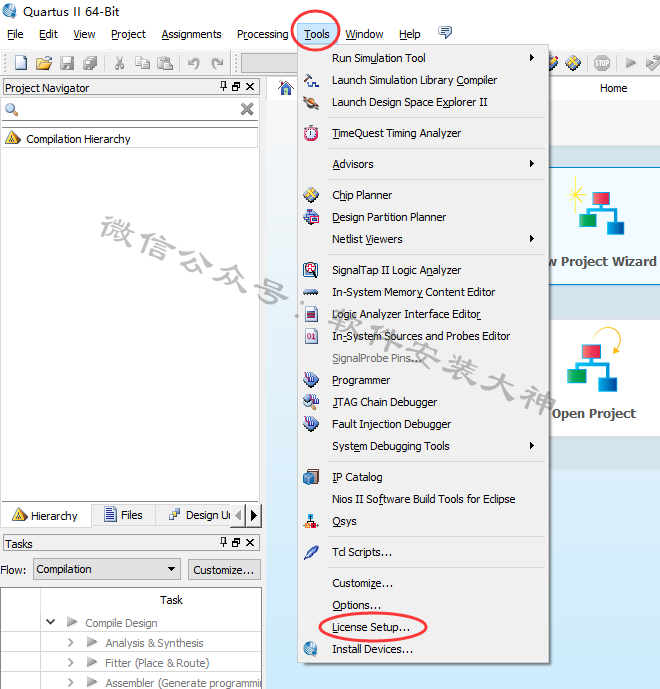660x689 pixels.
Task: Click the Redo arrow icon
Action: (x=217, y=63)
